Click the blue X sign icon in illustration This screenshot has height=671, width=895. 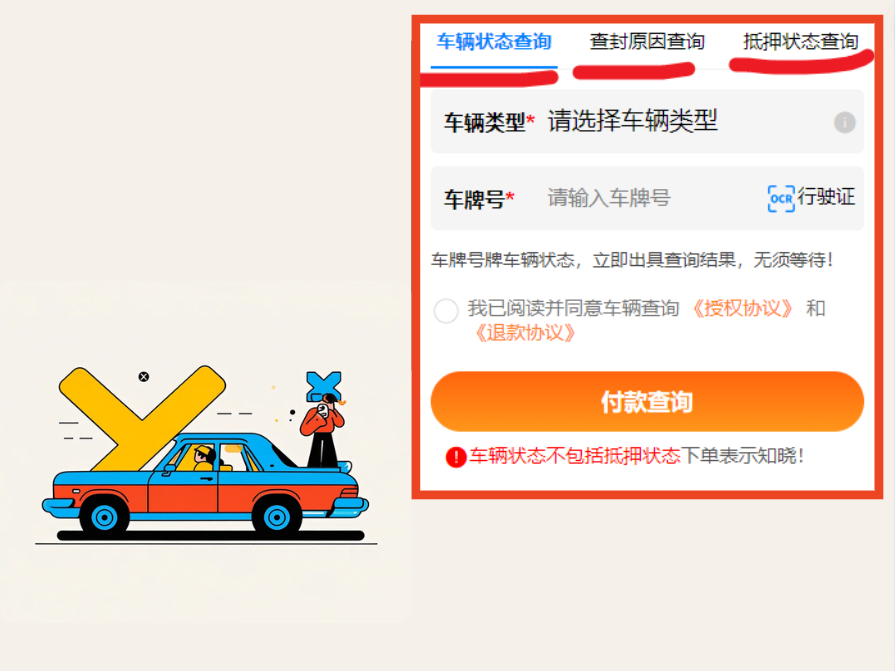click(323, 385)
